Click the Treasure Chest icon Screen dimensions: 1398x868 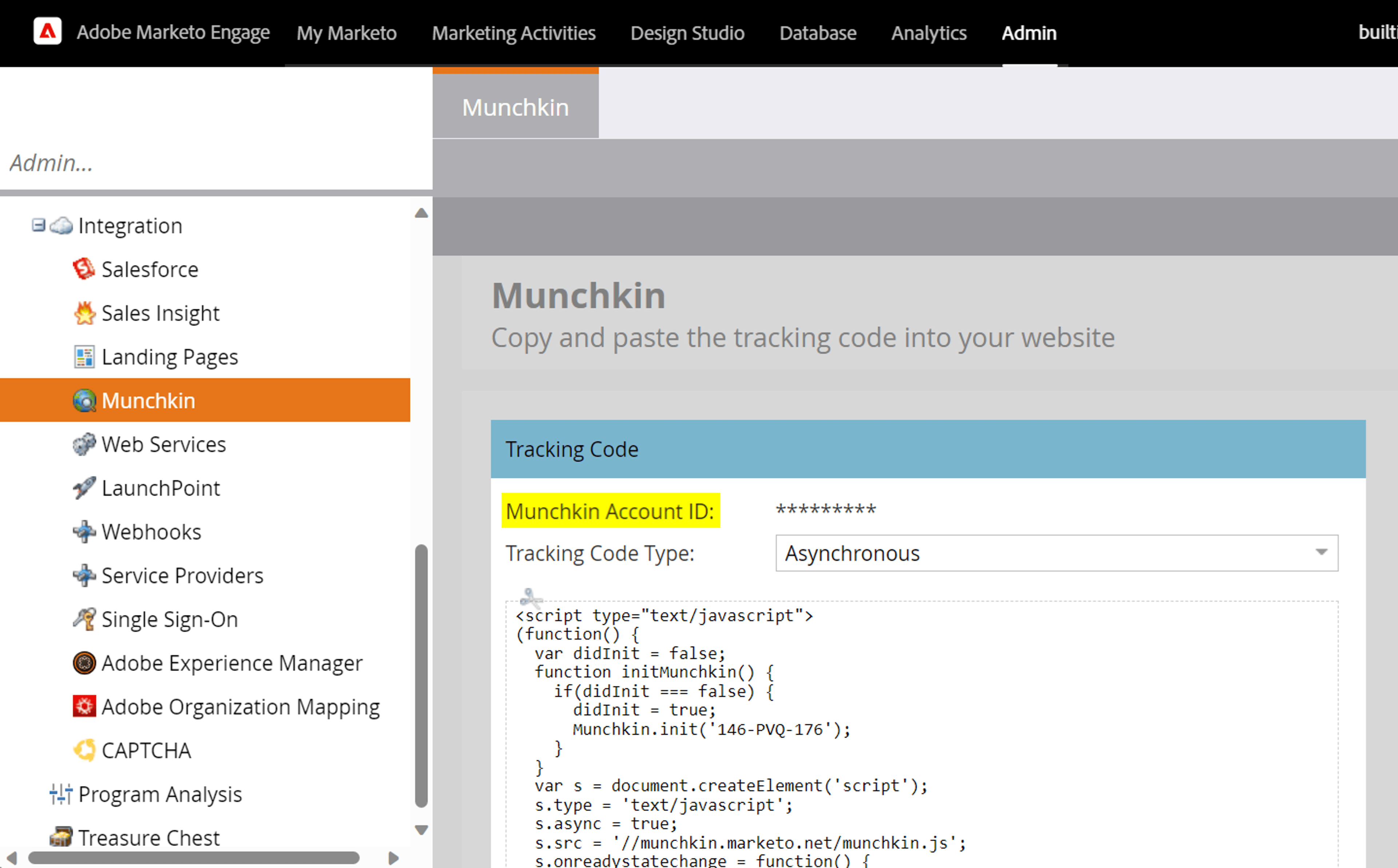pyautogui.click(x=61, y=837)
